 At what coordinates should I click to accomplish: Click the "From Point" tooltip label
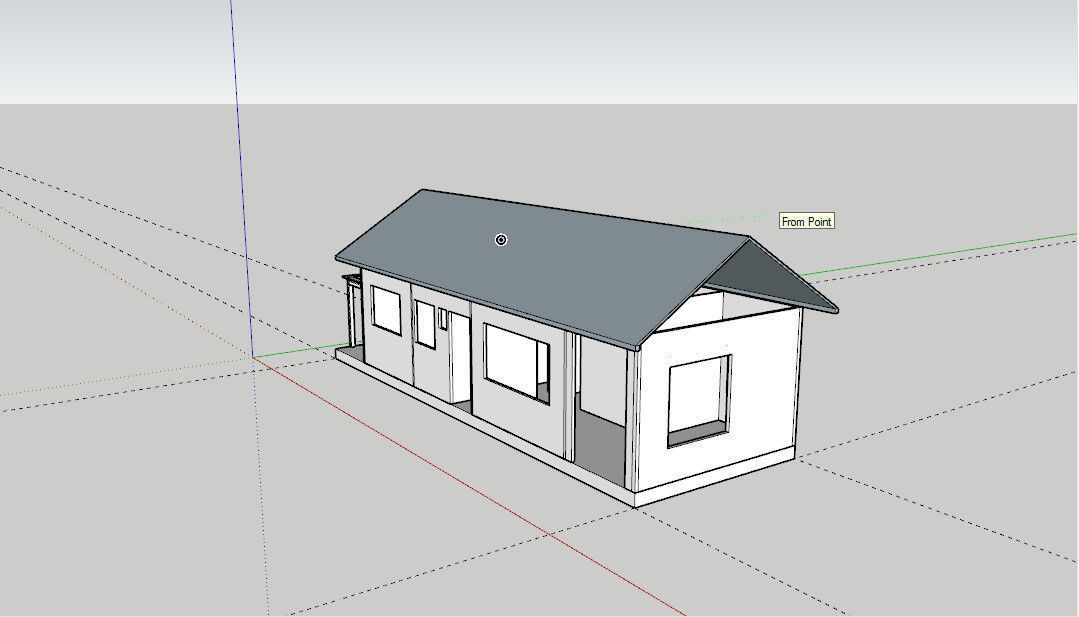click(x=806, y=221)
